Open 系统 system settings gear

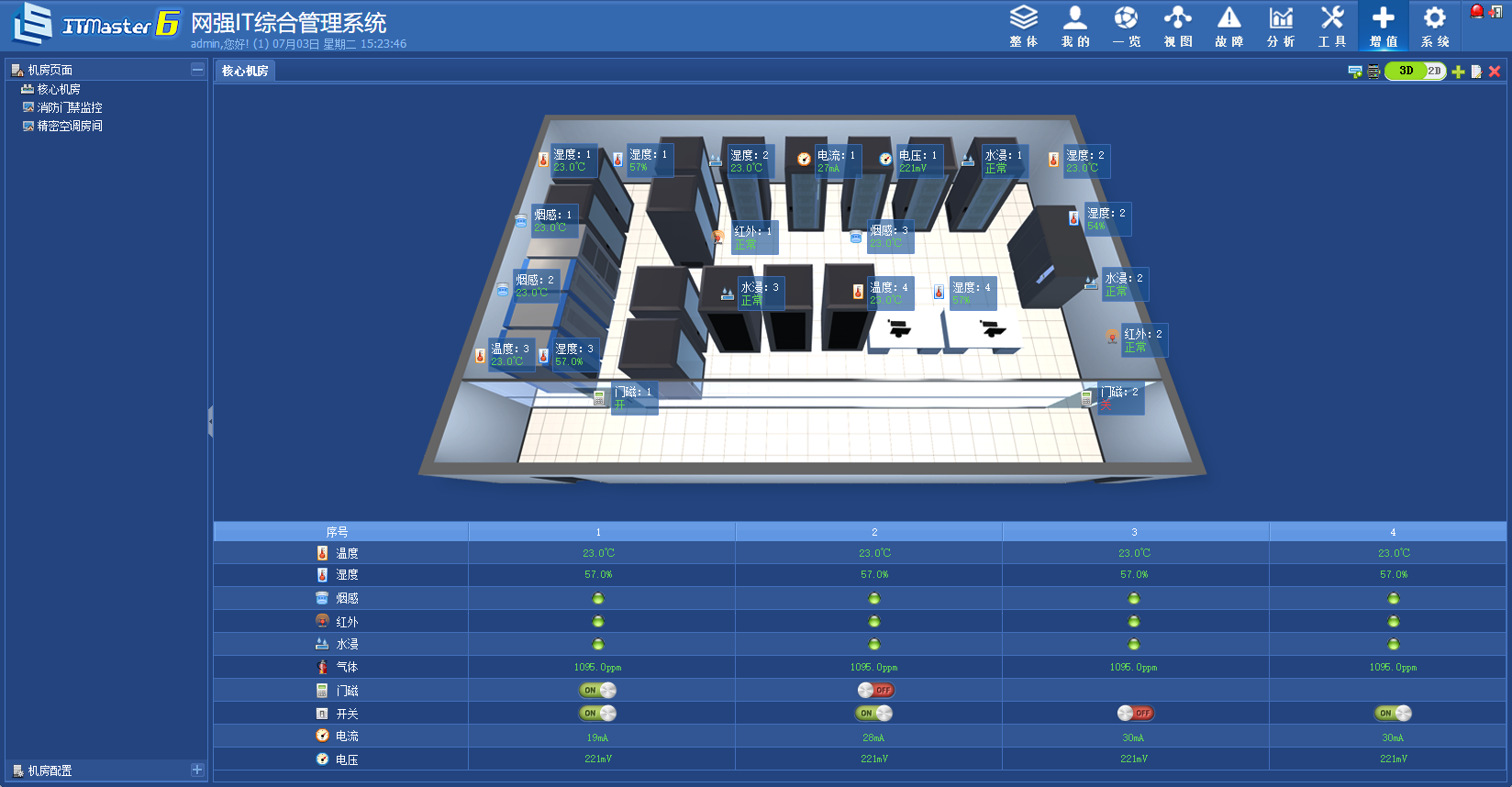(1434, 26)
